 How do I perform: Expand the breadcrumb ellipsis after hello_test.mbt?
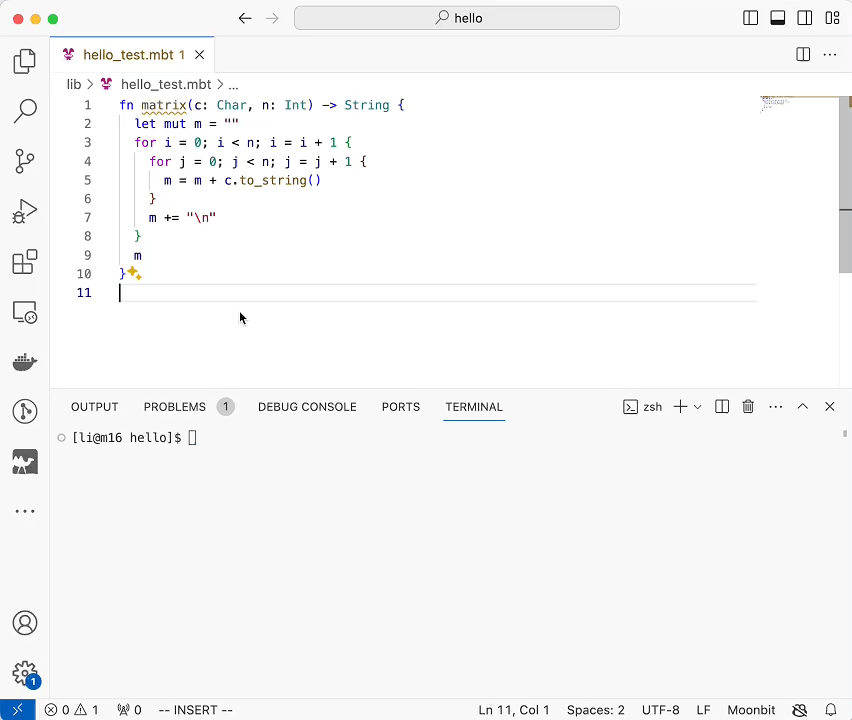pyautogui.click(x=233, y=84)
